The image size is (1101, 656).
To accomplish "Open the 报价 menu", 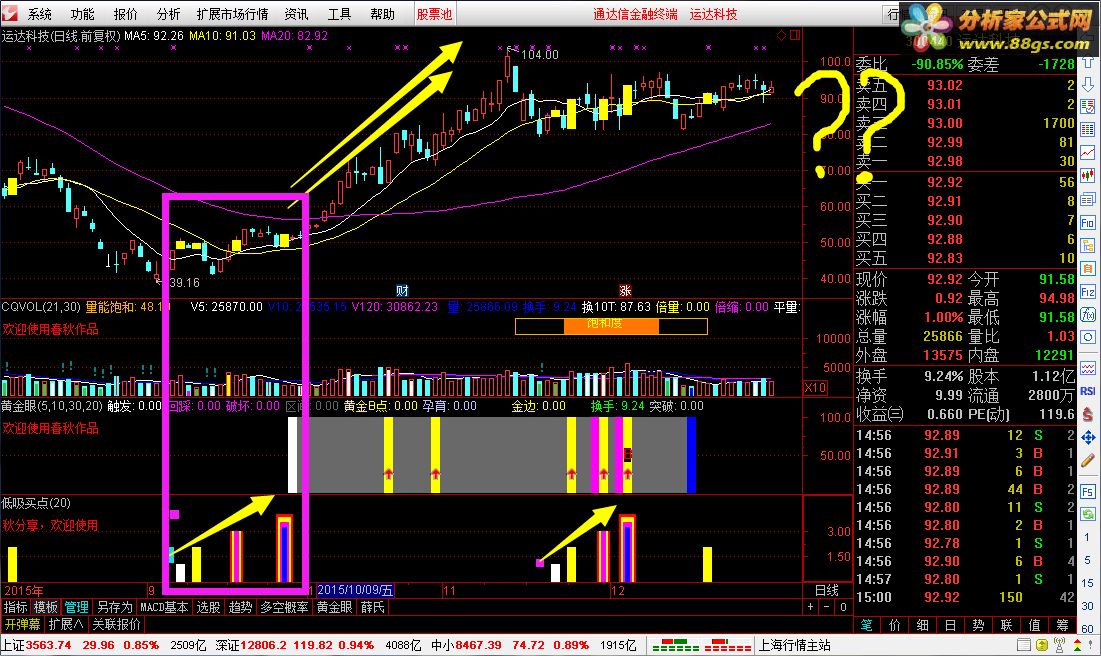I will click(126, 14).
